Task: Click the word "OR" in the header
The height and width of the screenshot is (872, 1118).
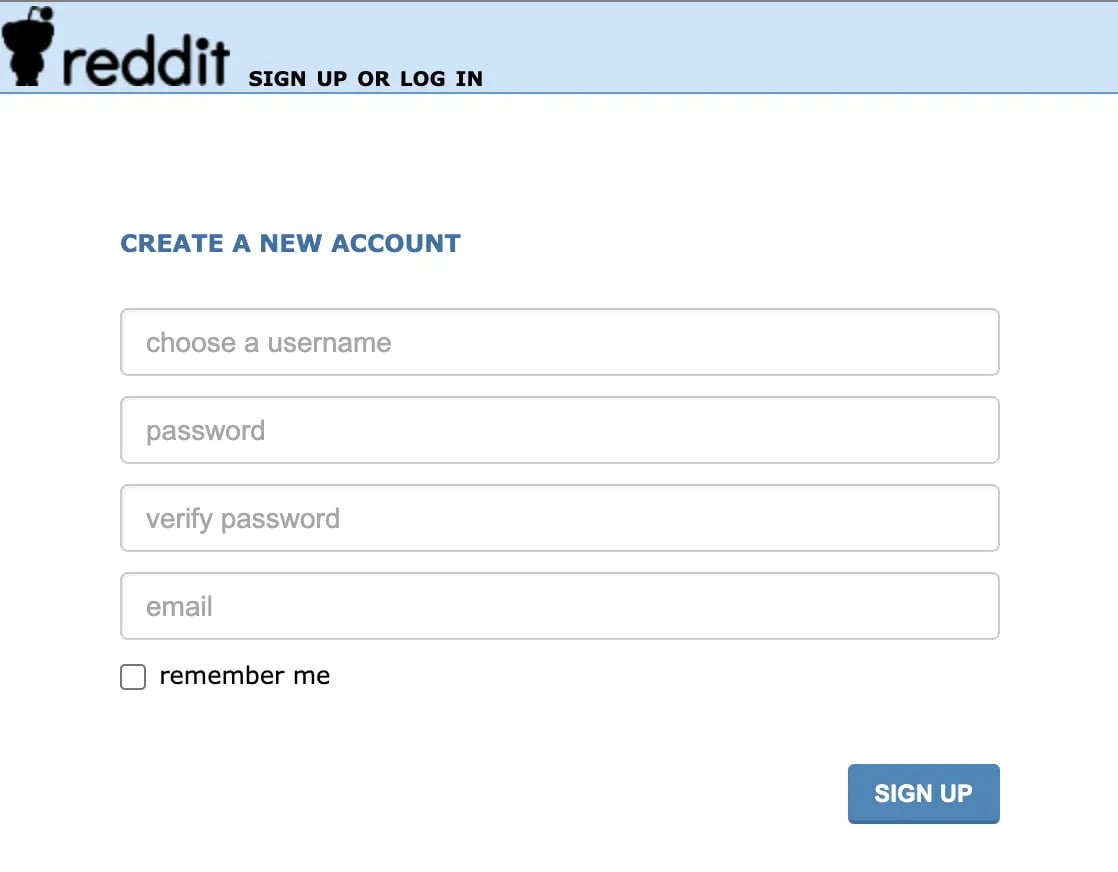Action: 373,79
